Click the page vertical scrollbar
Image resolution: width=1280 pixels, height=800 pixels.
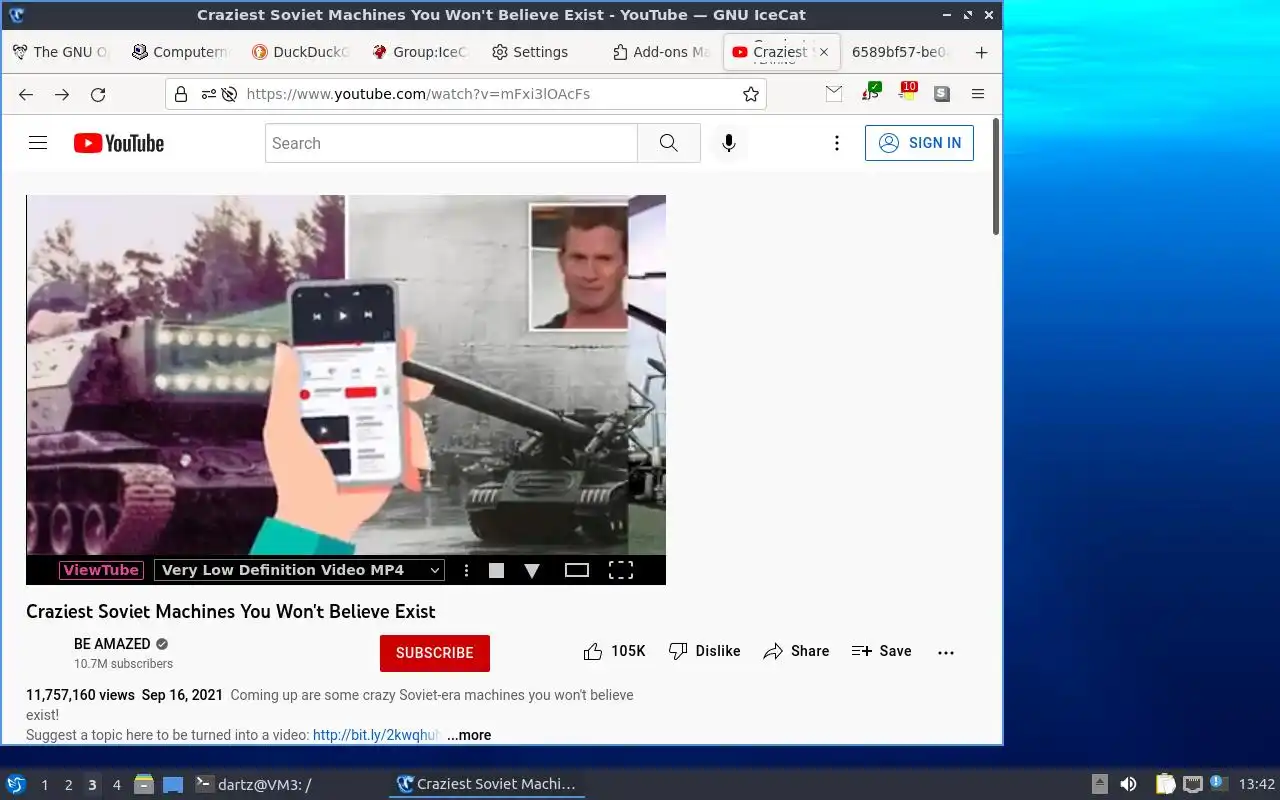point(996,177)
